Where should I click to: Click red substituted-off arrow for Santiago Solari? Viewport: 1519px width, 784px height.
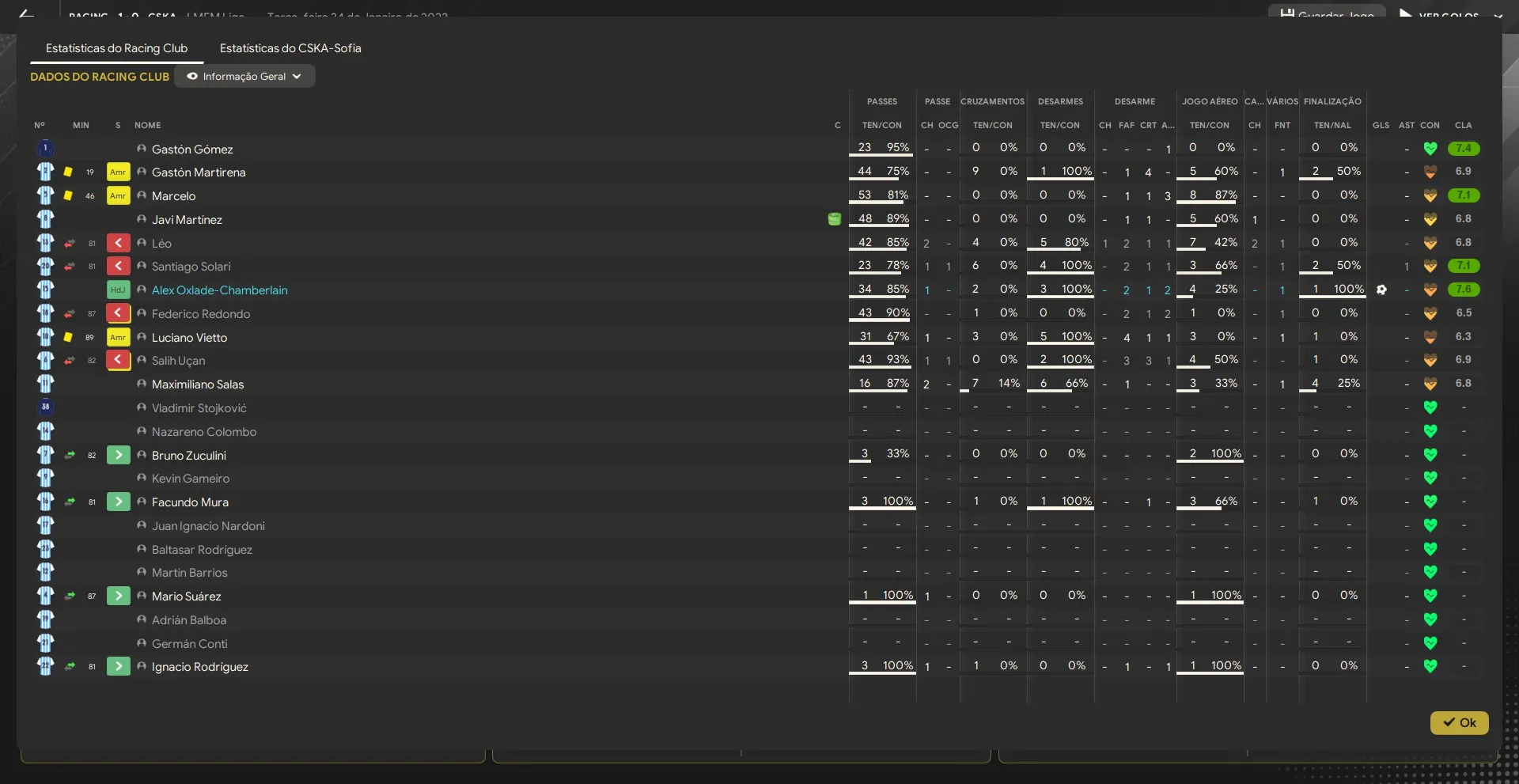(118, 266)
